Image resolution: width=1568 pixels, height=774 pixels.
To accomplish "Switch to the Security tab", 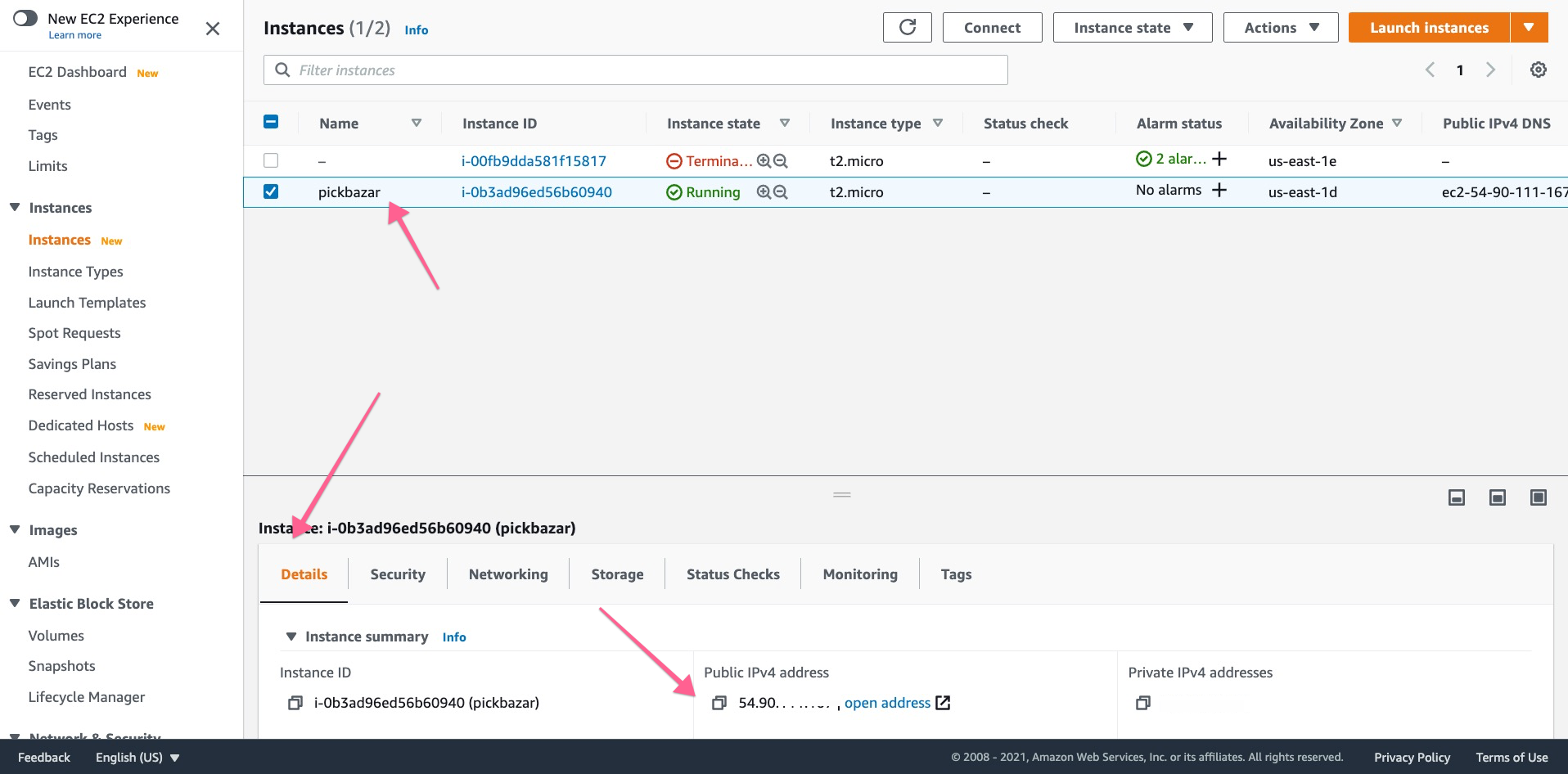I will point(398,574).
